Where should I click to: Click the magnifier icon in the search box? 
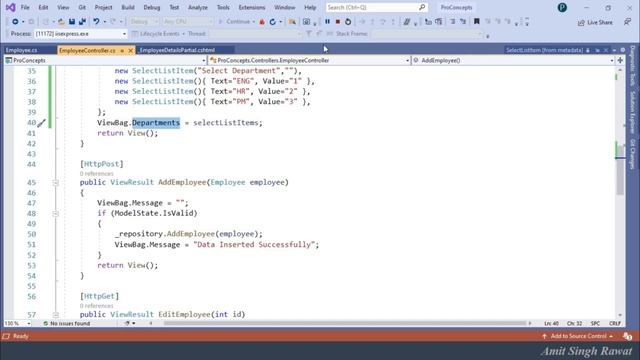(422, 7)
